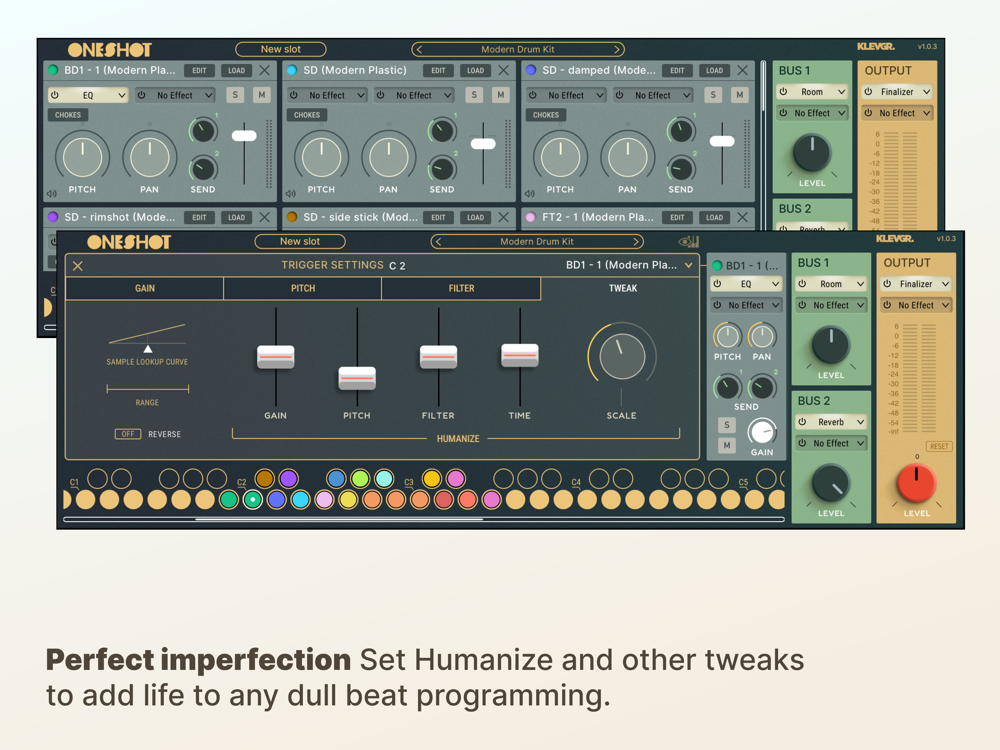Select the Tweak tab in Trigger Settings

622,288
